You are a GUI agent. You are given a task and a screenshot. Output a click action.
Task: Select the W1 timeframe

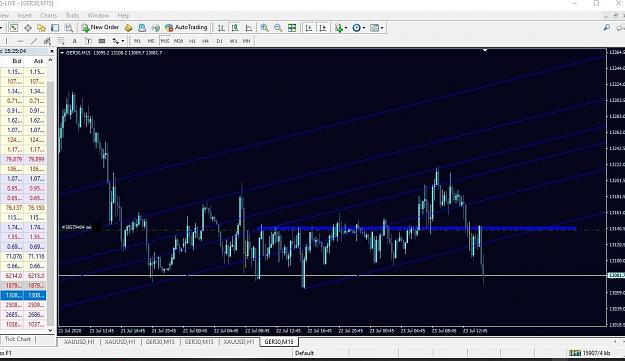(233, 41)
